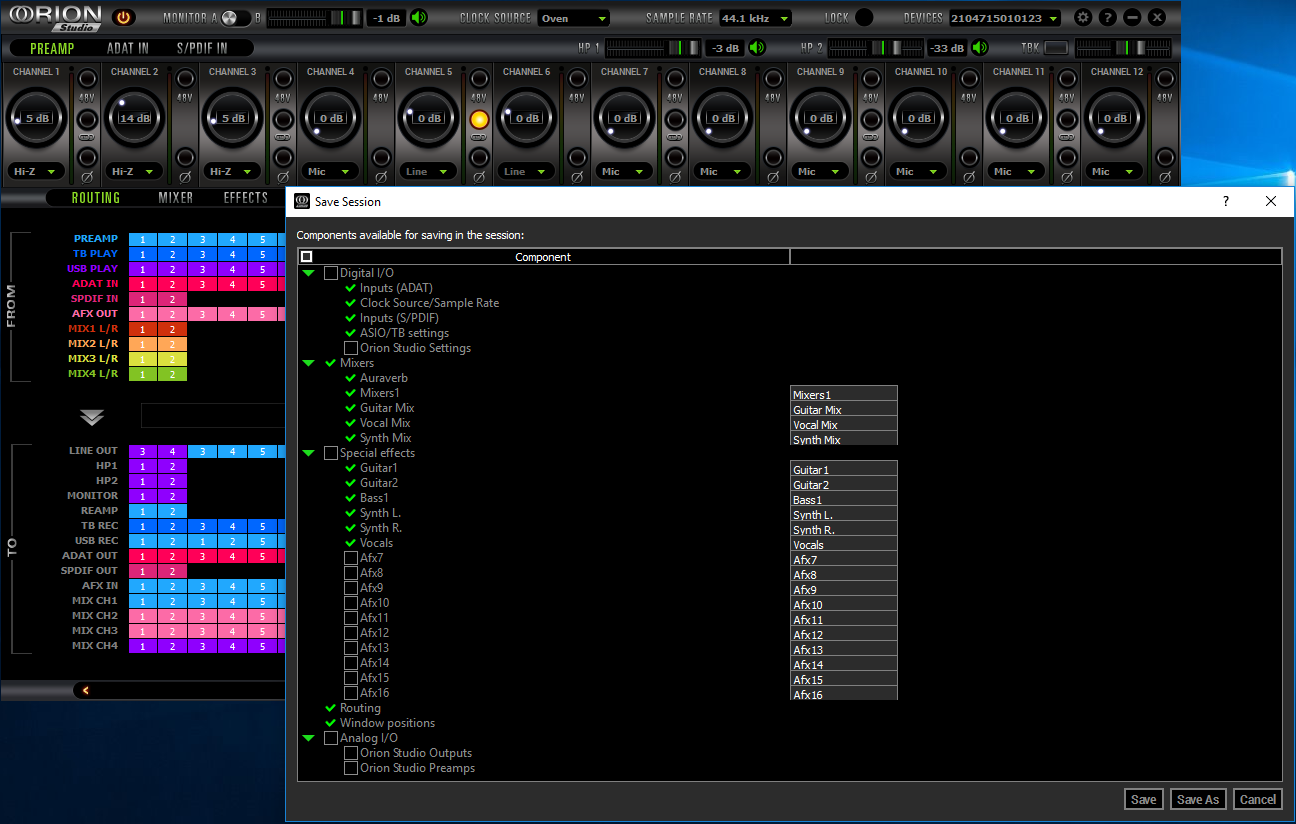Check the Orion Studio Settings box
This screenshot has height=824, width=1296.
pos(351,348)
